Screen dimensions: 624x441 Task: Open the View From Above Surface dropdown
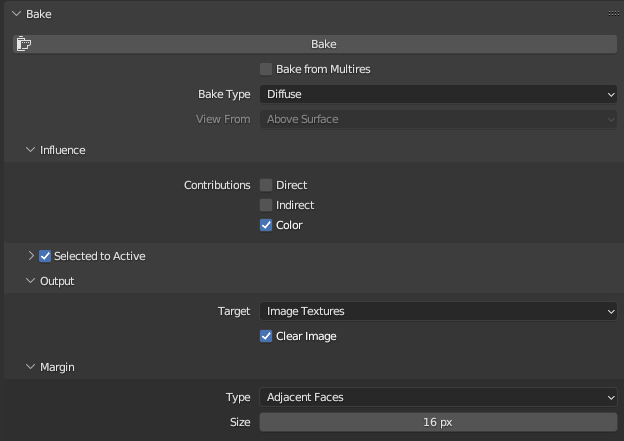pyautogui.click(x=438, y=119)
